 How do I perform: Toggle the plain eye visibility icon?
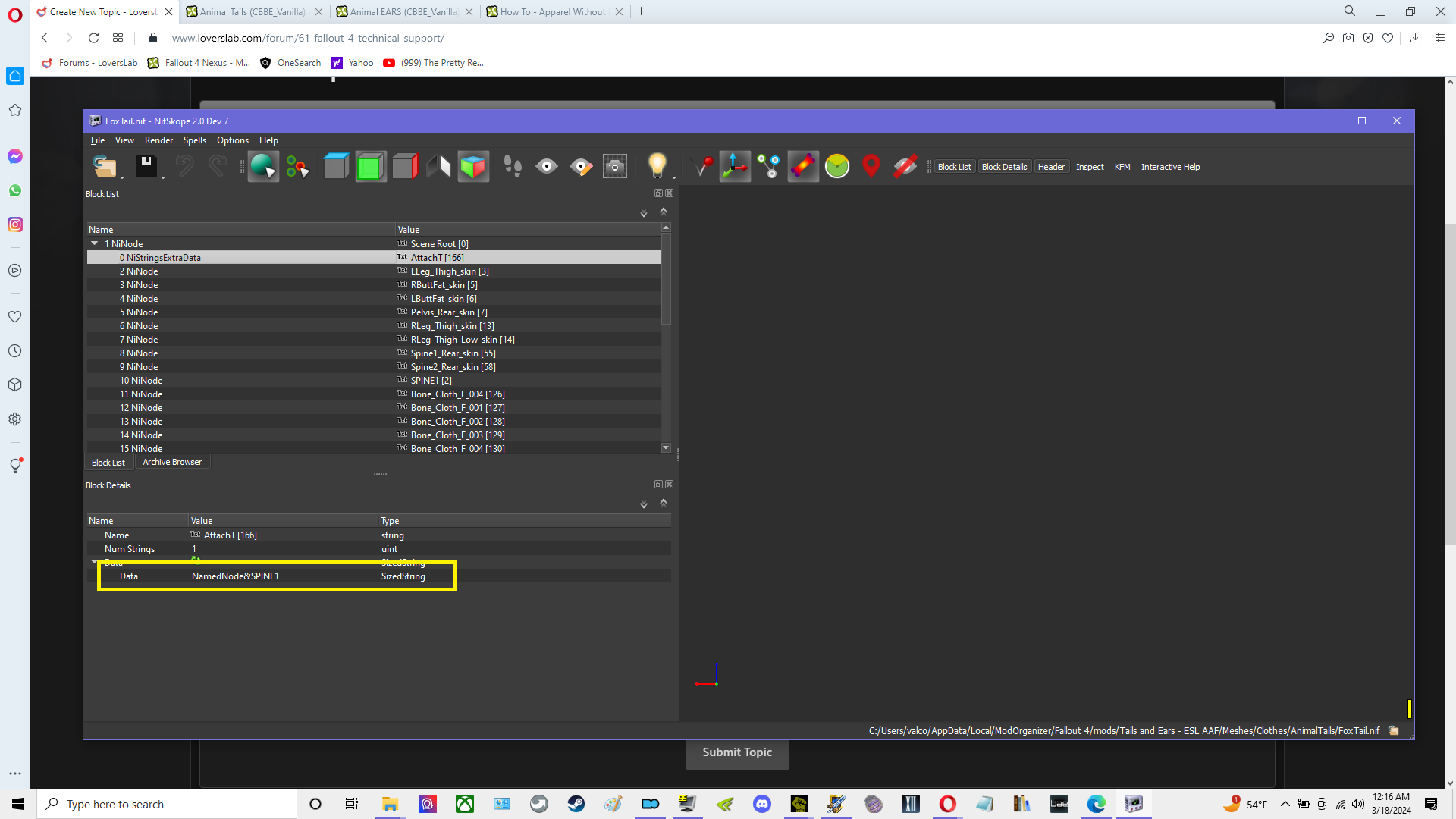(x=547, y=166)
